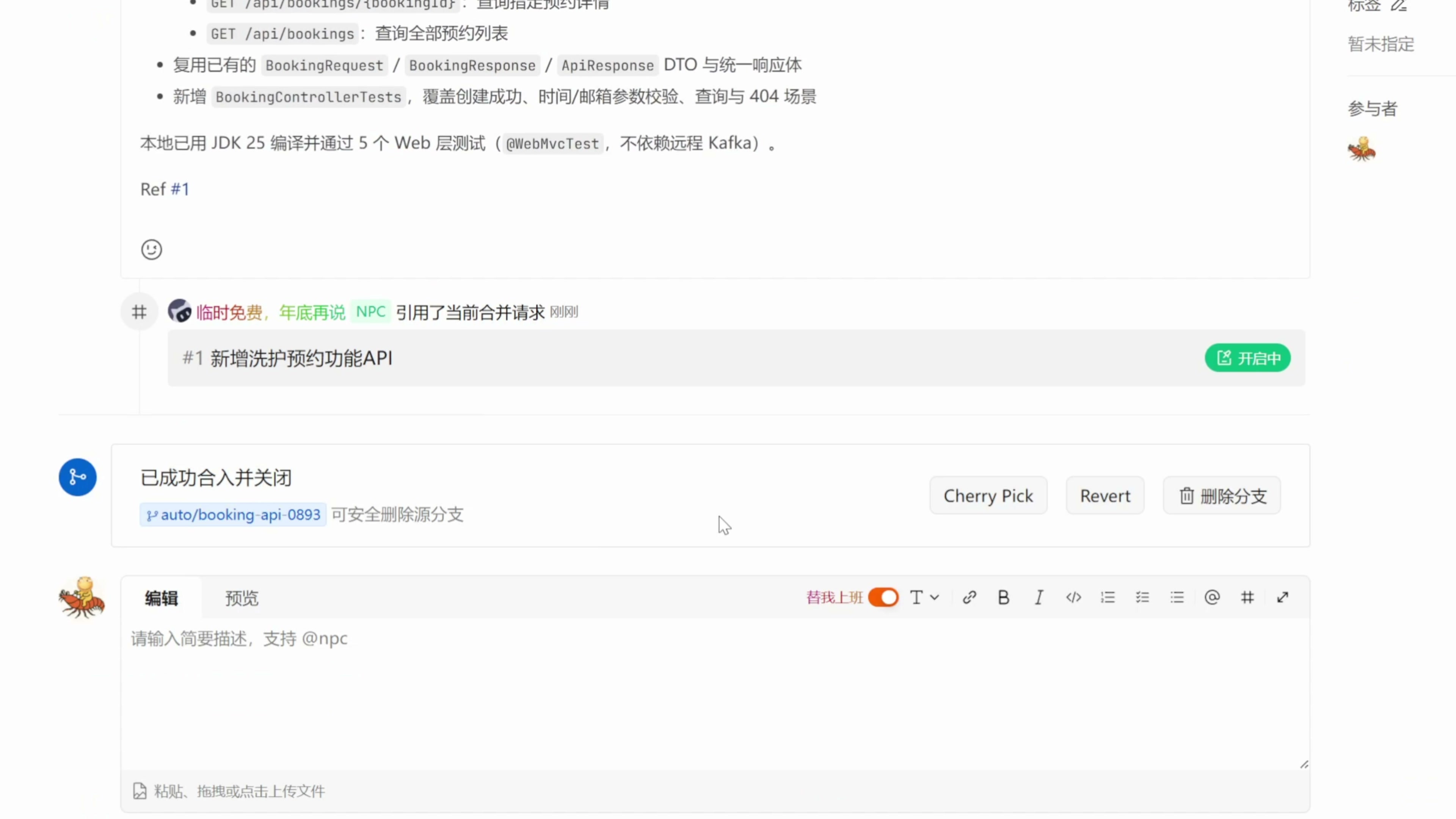Switch to the 编辑 tab
Image resolution: width=1456 pixels, height=819 pixels.
pyautogui.click(x=161, y=598)
